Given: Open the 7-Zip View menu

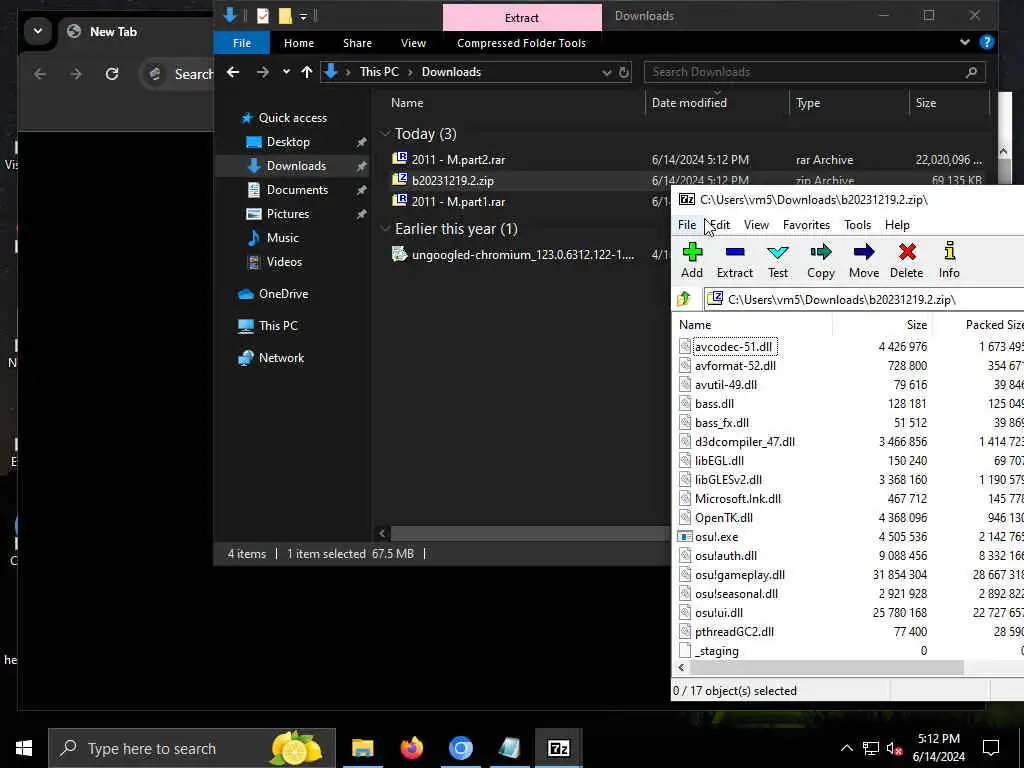Looking at the screenshot, I should pos(756,225).
